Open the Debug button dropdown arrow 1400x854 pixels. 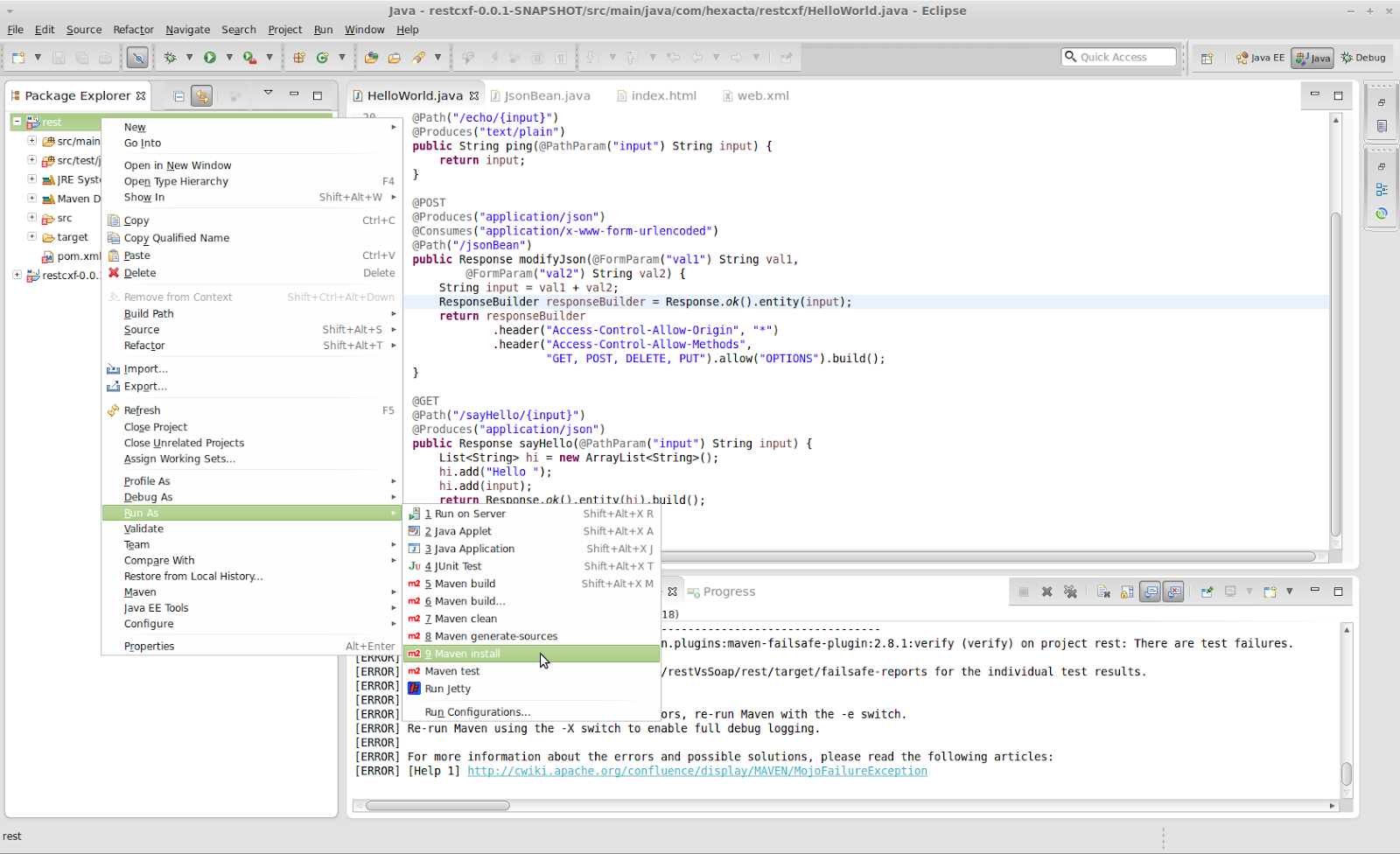click(x=189, y=58)
